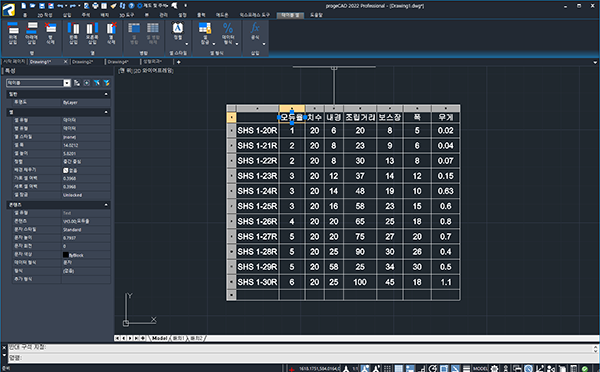This screenshot has height=372, width=600.
Task: Collapse the contents section in properties
Action: pos(106,205)
